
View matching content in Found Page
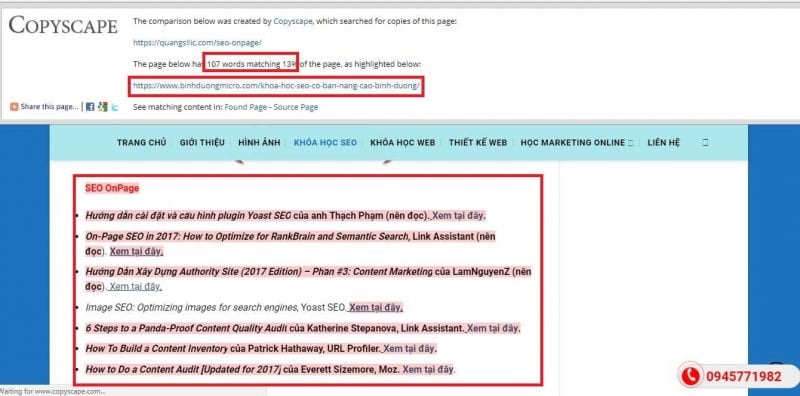tap(245, 107)
